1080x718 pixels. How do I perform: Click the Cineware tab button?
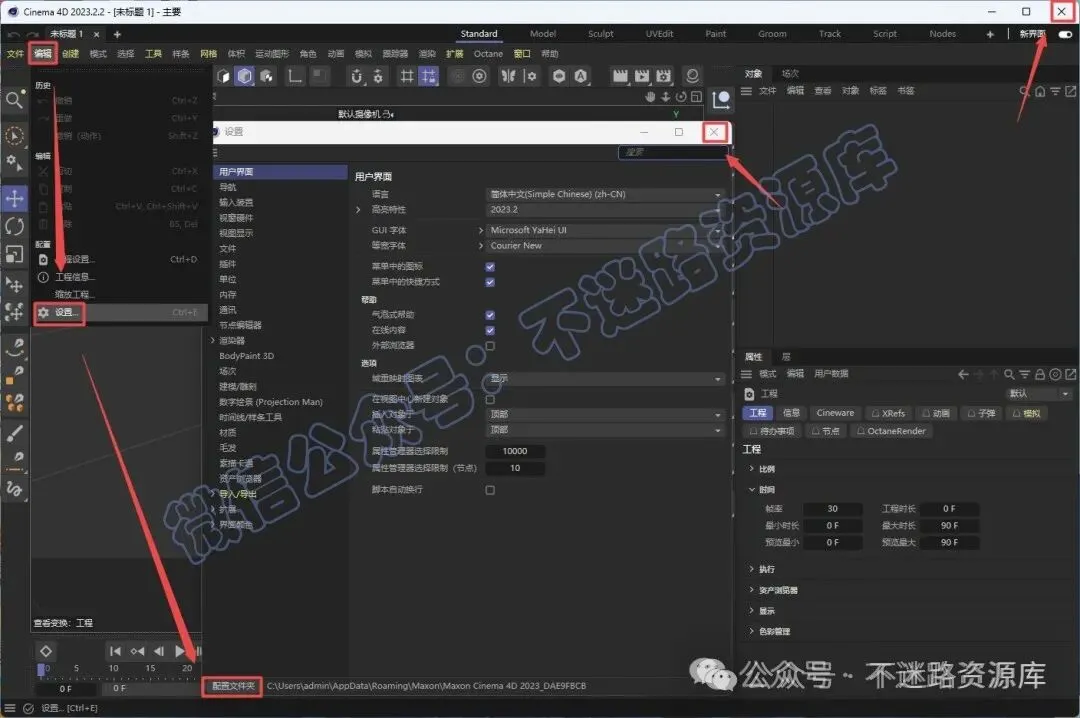tap(835, 413)
